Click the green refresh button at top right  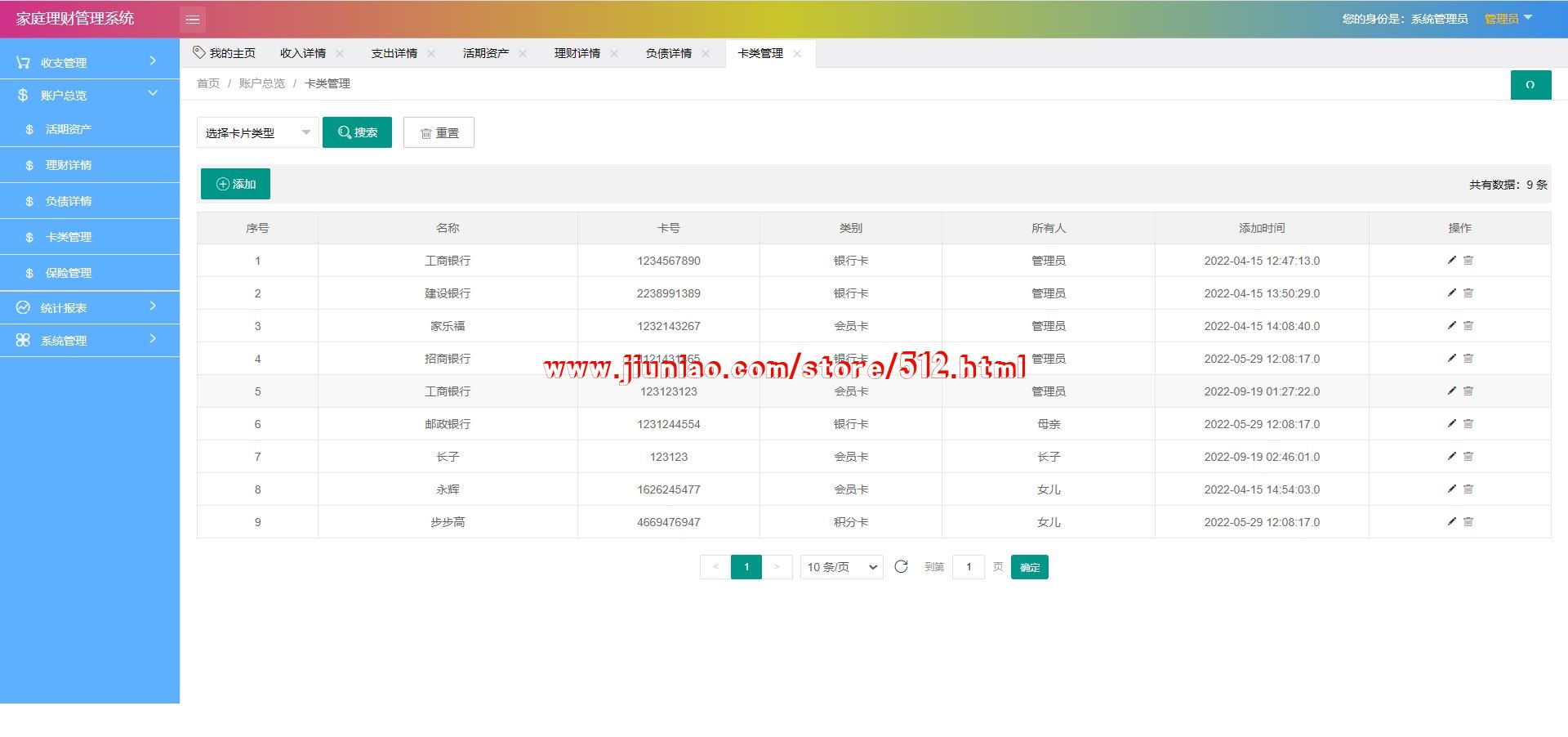click(1530, 85)
